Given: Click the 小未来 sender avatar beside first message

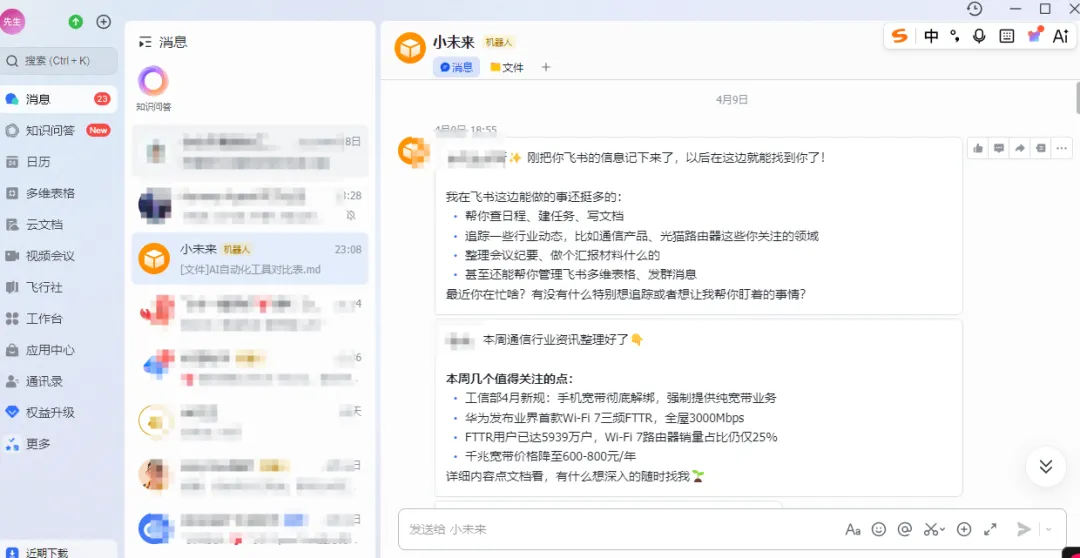Looking at the screenshot, I should (x=414, y=152).
